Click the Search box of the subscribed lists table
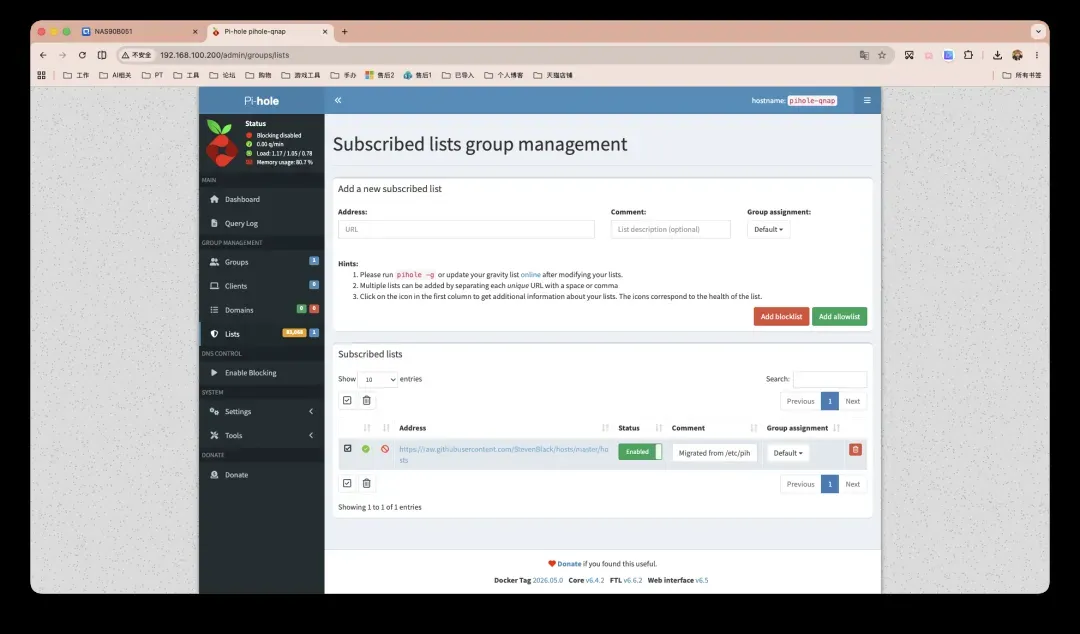The image size is (1080, 634). (830, 379)
